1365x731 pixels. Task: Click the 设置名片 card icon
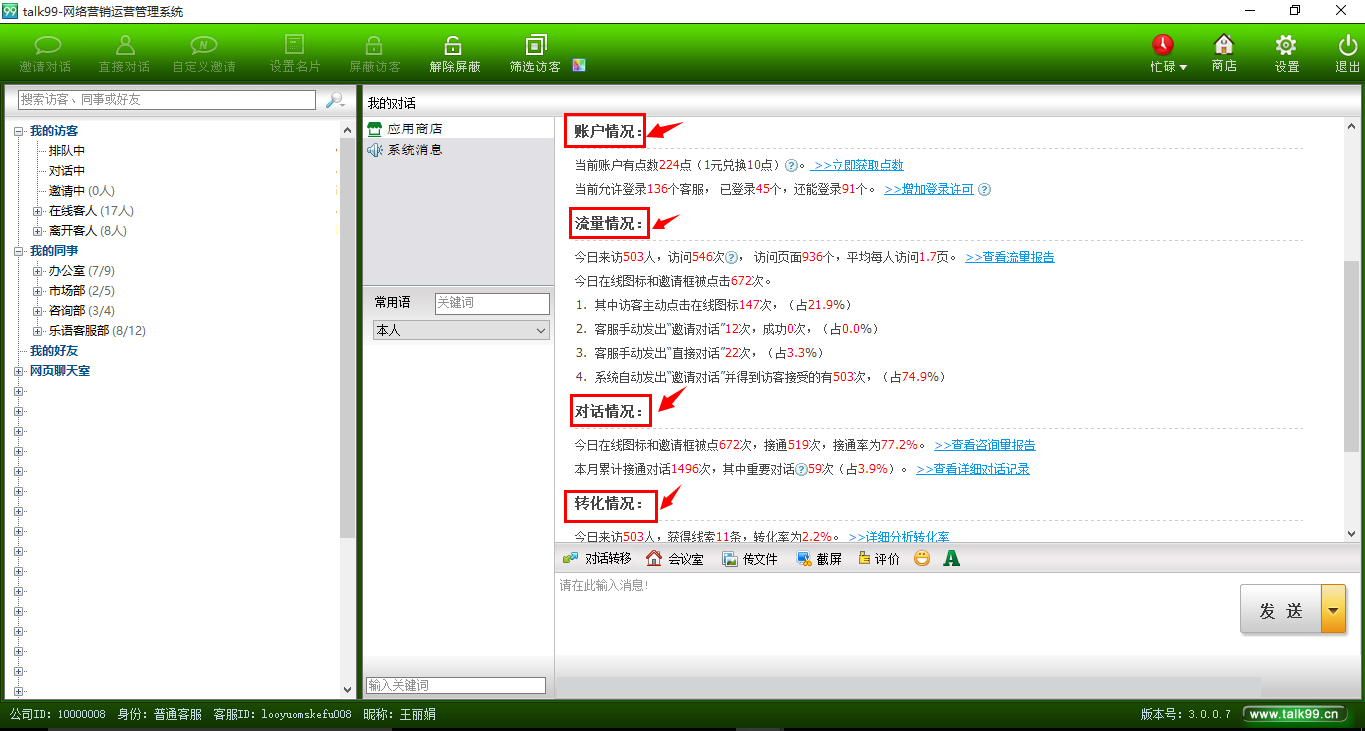click(294, 45)
